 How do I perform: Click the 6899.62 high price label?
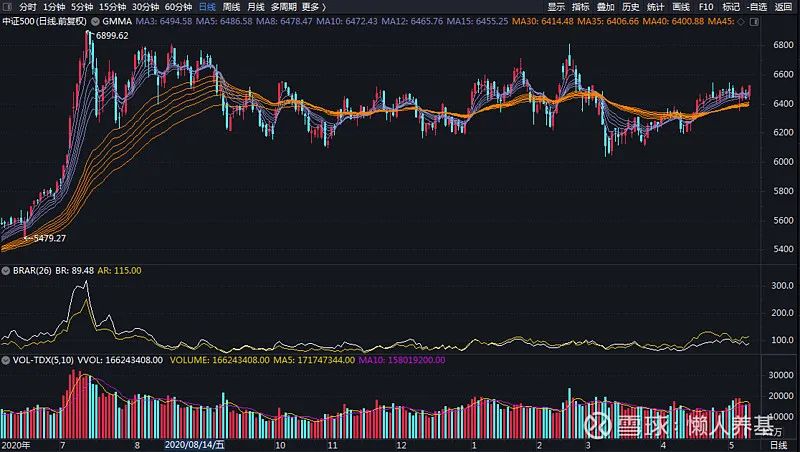point(112,36)
